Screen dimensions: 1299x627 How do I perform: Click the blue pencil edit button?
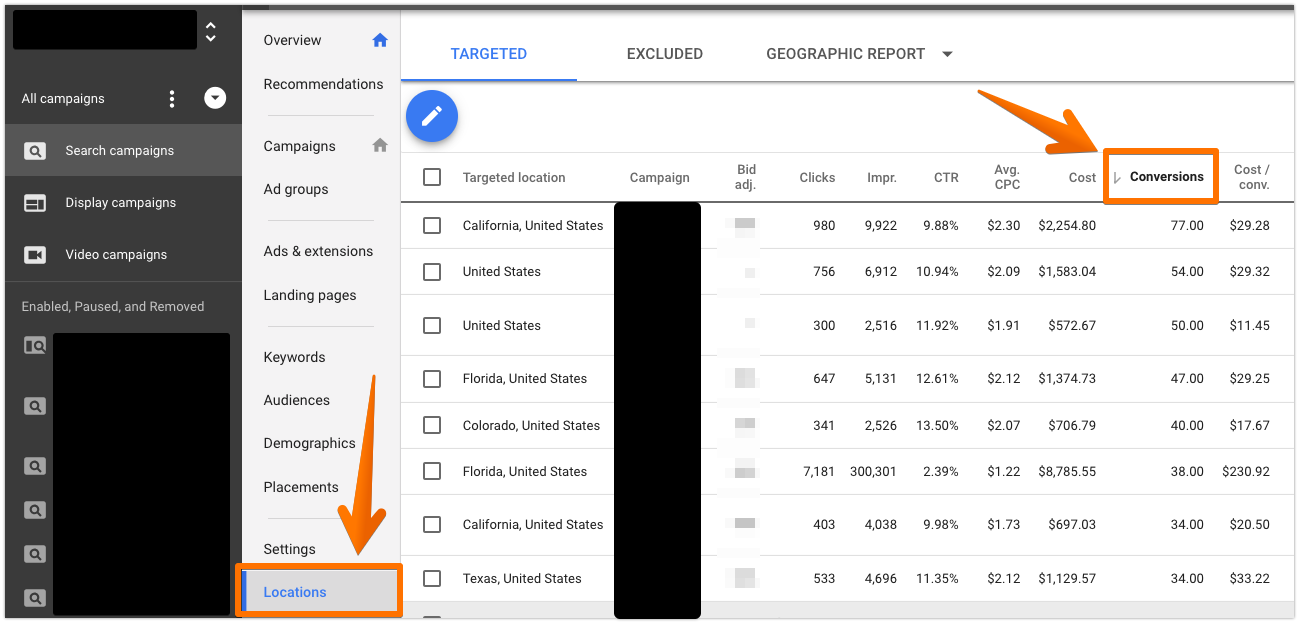432,117
